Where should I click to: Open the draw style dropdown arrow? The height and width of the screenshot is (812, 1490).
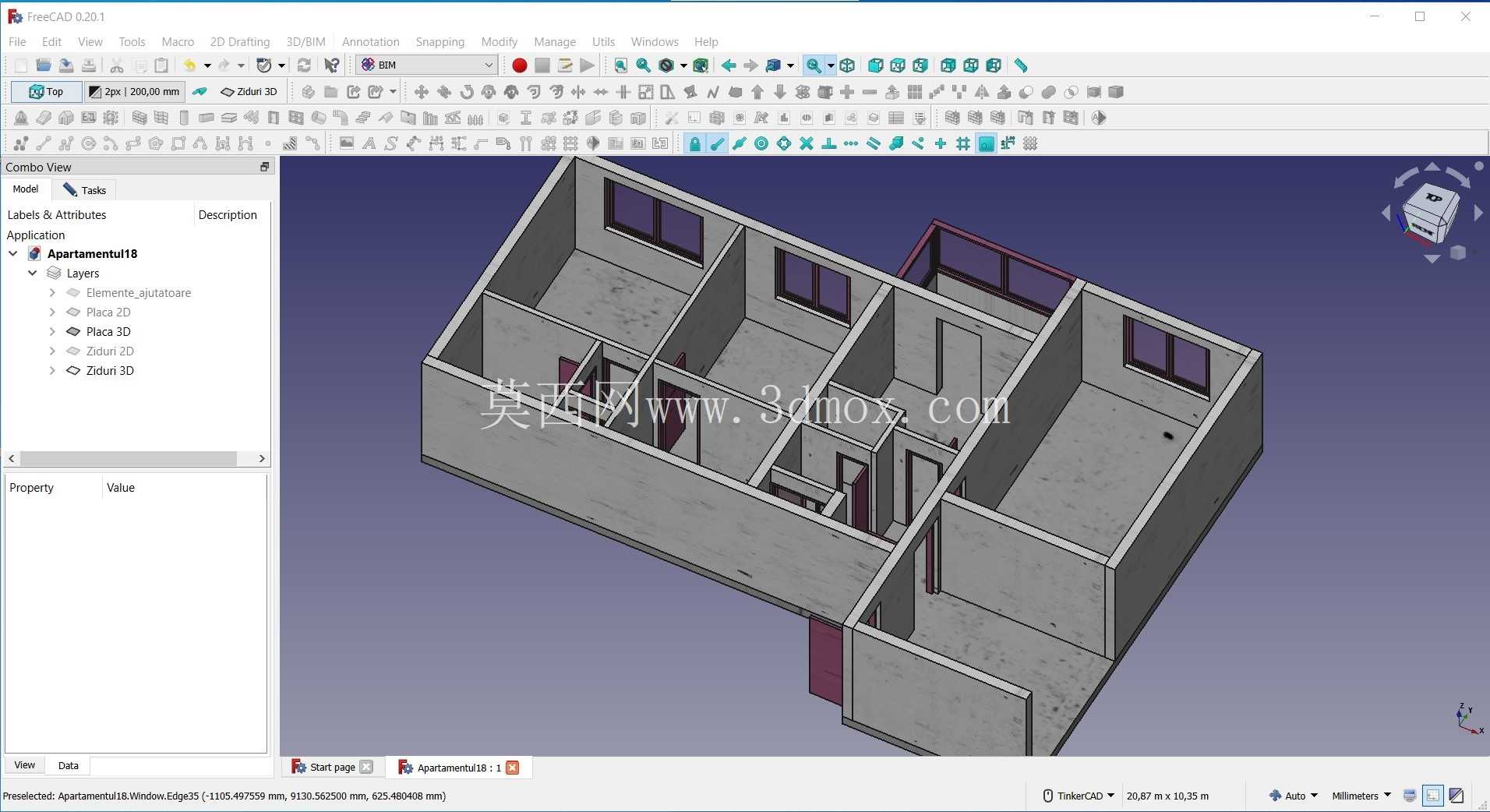683,65
